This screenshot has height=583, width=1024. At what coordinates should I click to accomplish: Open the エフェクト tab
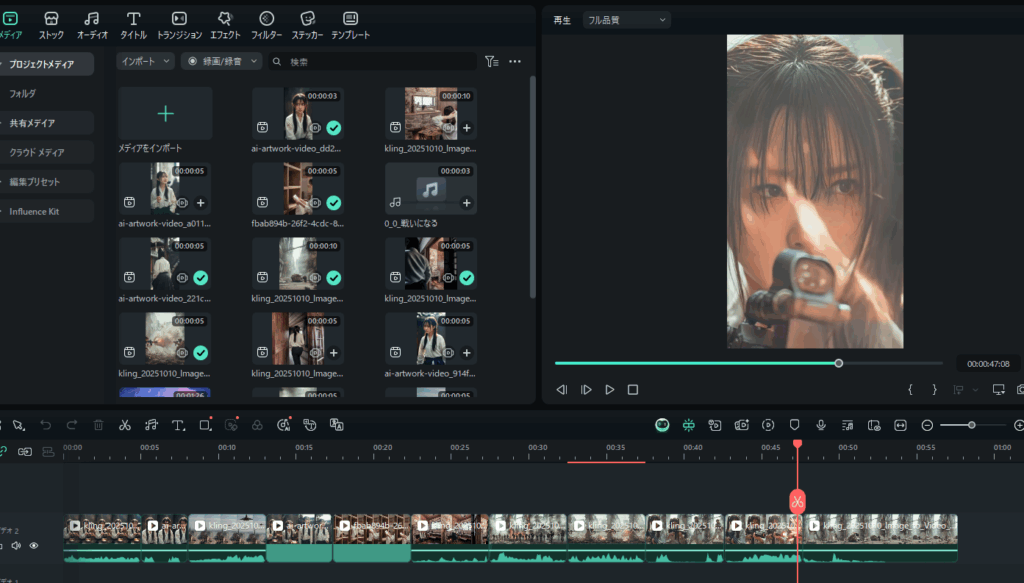(x=225, y=25)
